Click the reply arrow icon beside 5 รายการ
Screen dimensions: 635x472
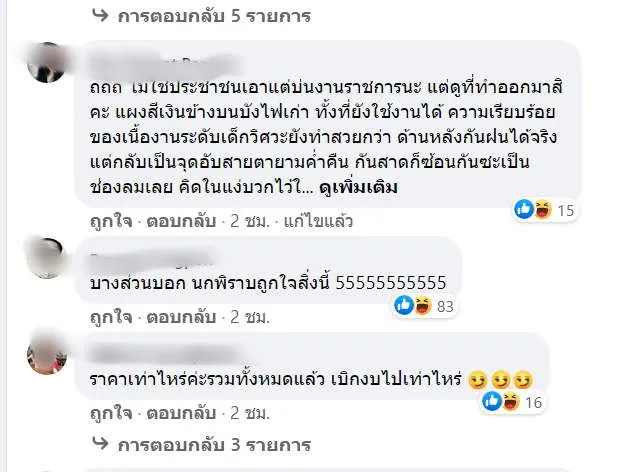point(100,15)
